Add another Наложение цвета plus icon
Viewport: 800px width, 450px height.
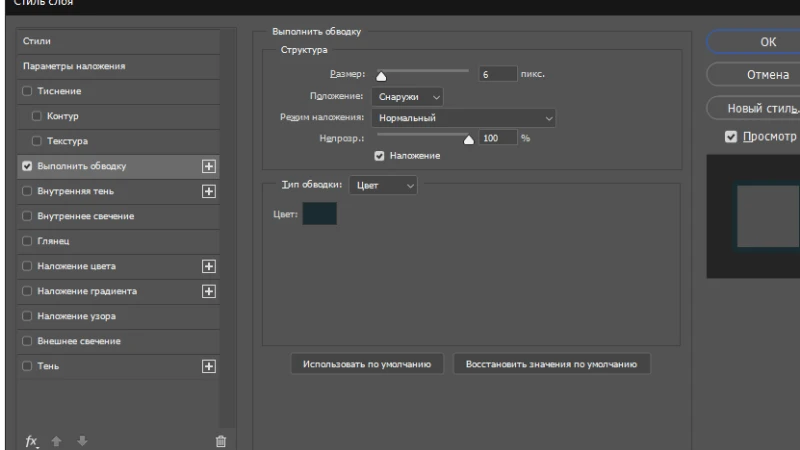click(209, 266)
